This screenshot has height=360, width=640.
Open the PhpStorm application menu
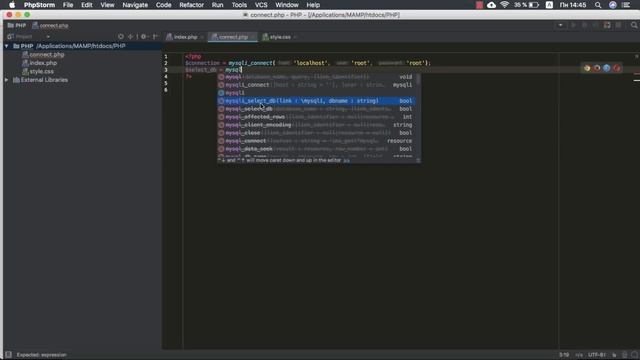tap(39, 5)
